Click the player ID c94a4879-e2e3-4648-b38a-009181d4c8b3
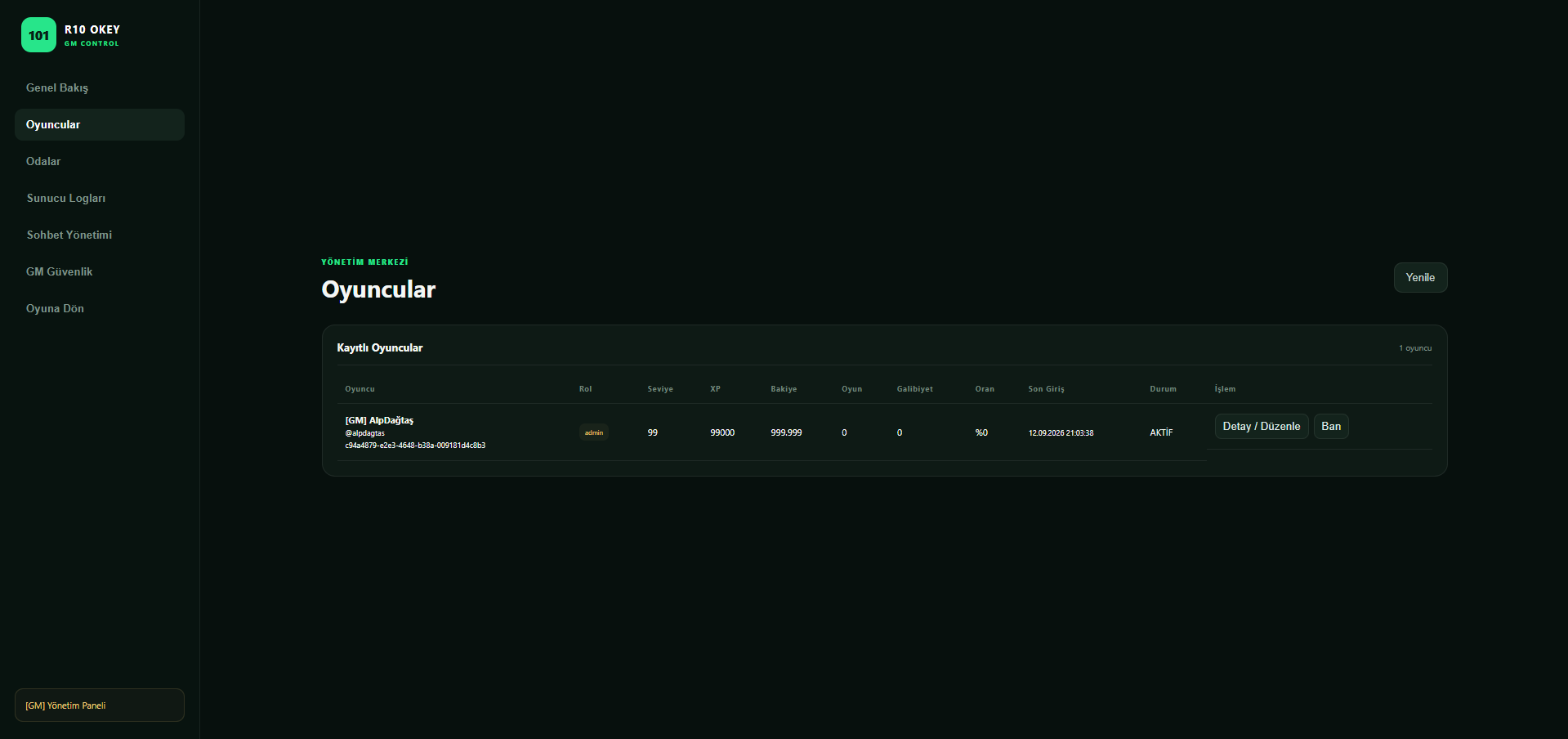This screenshot has width=1568, height=739. [415, 446]
